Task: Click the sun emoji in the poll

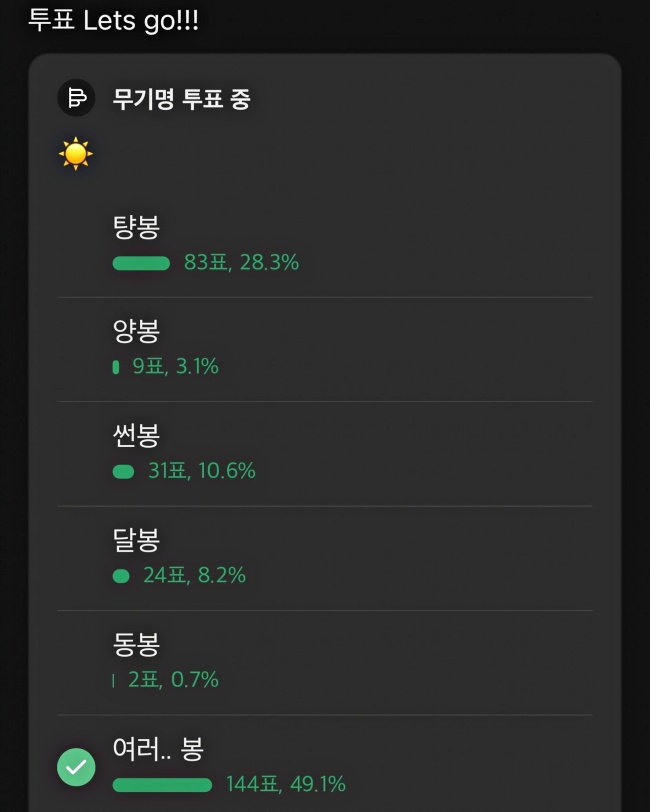Action: tap(75, 155)
